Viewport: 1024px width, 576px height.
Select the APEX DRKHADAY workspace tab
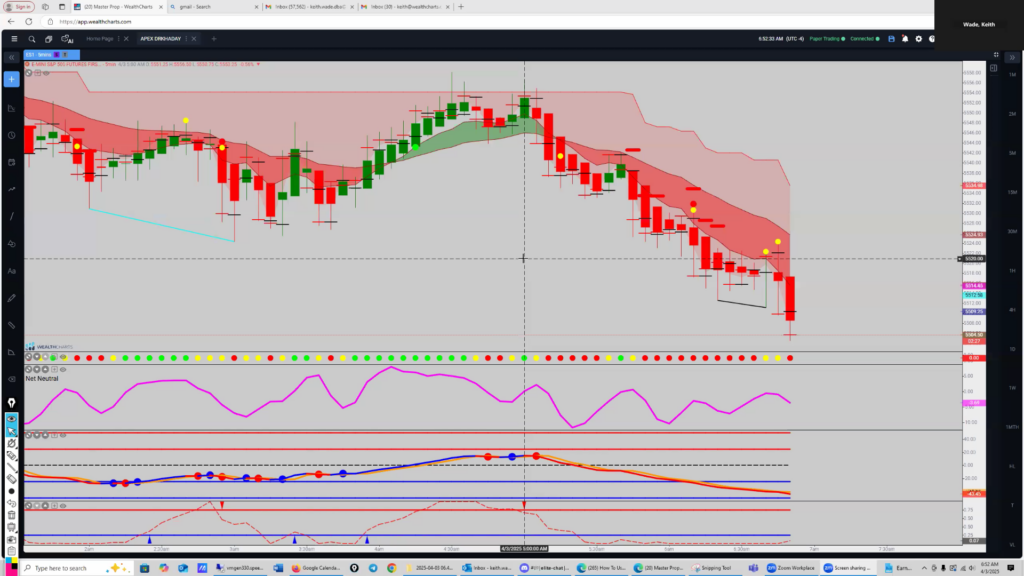click(x=161, y=39)
